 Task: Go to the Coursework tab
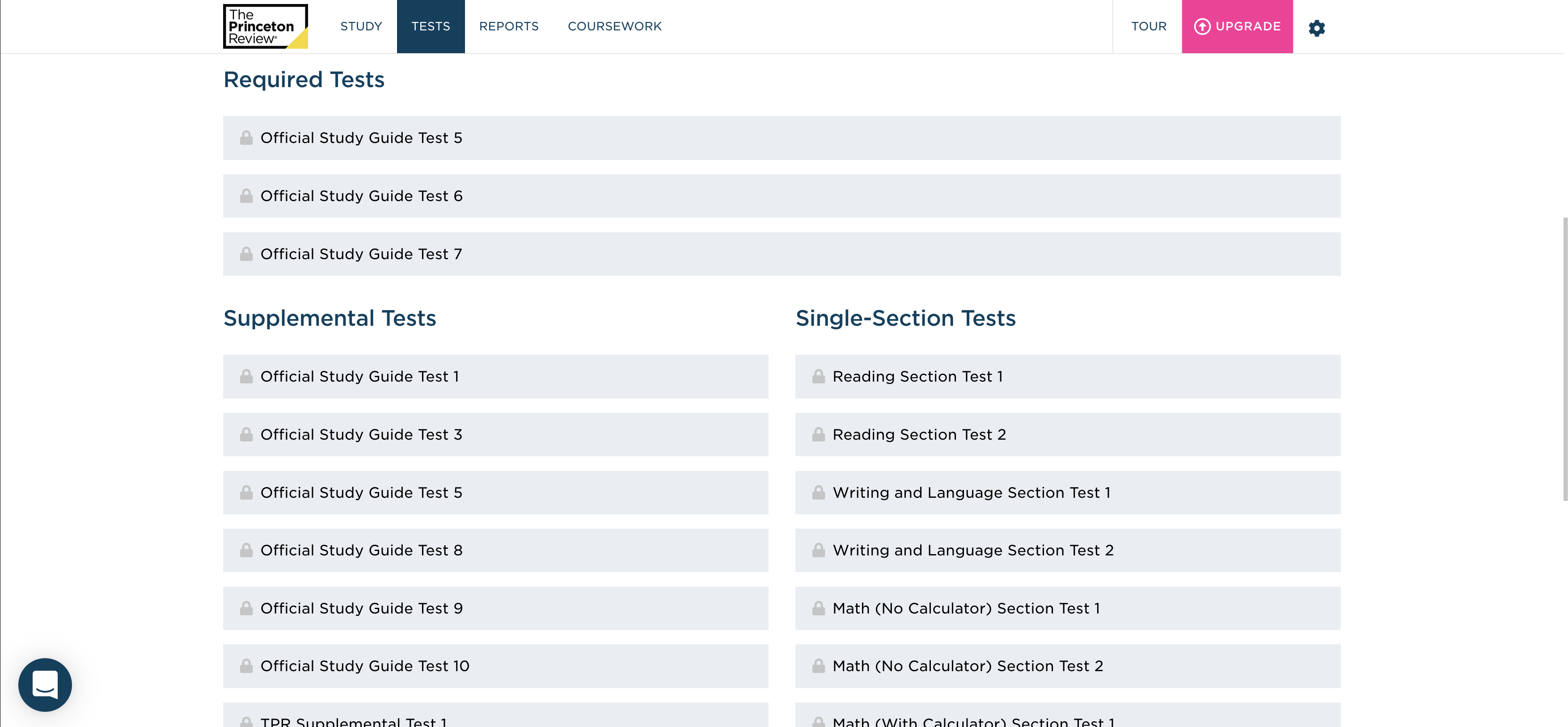click(x=614, y=27)
